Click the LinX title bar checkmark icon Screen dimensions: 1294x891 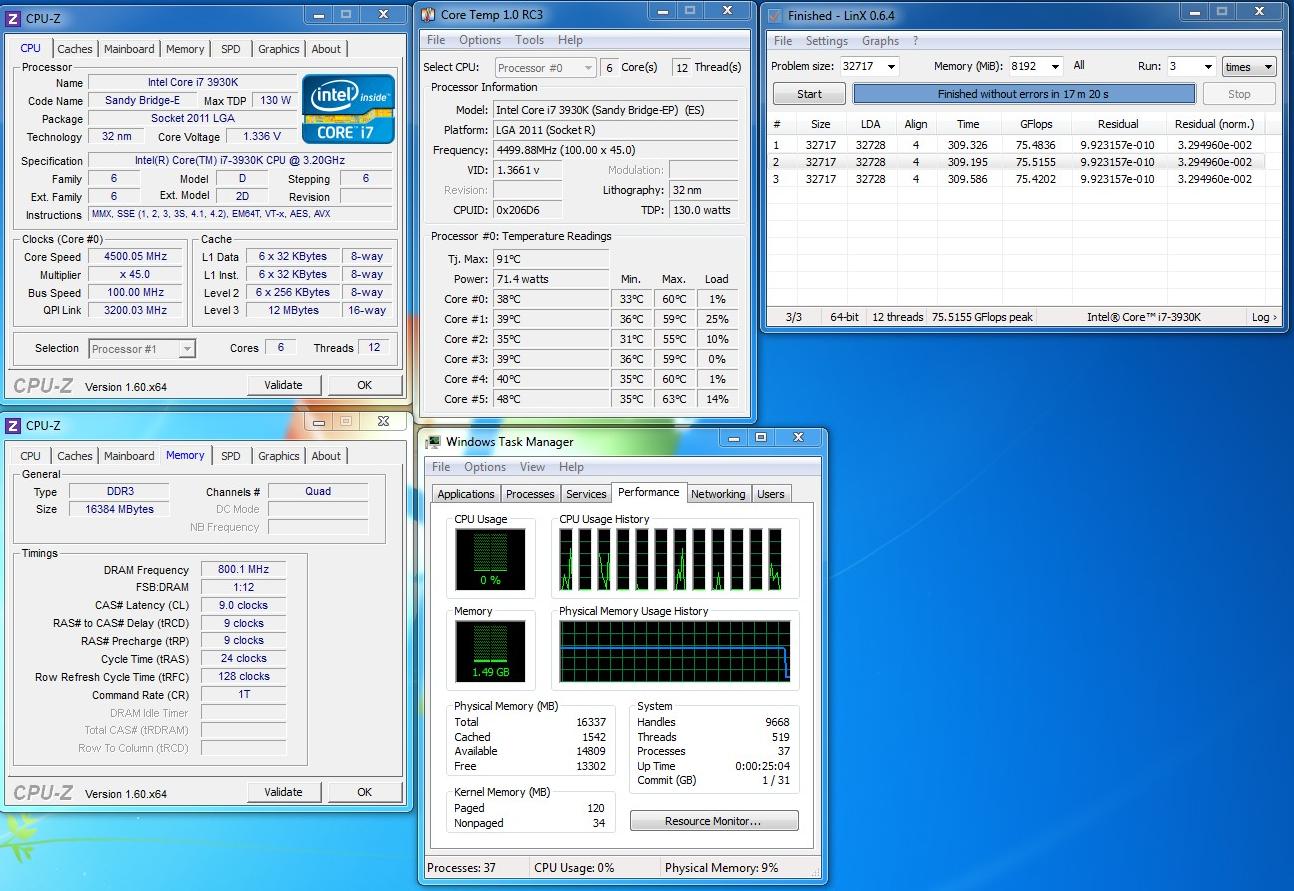coord(774,15)
